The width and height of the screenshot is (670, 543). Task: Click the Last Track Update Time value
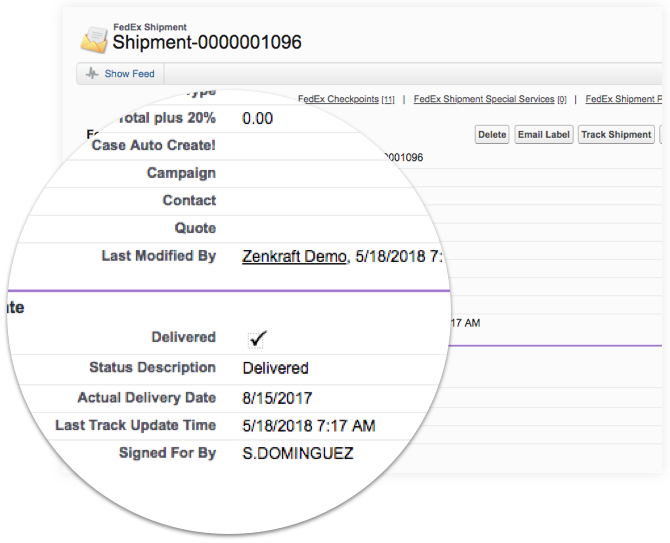click(x=309, y=426)
